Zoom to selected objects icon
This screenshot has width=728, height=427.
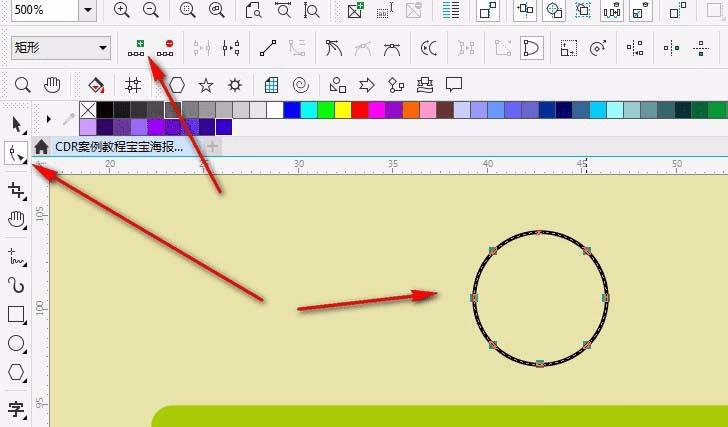[x=188, y=10]
